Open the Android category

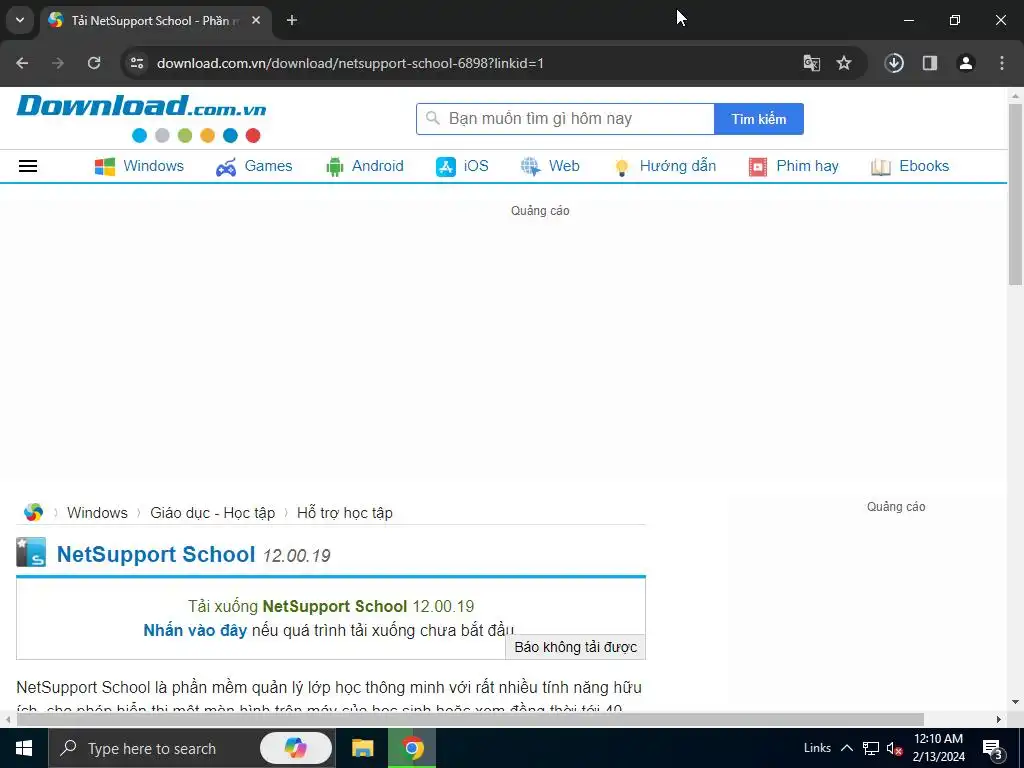point(364,166)
